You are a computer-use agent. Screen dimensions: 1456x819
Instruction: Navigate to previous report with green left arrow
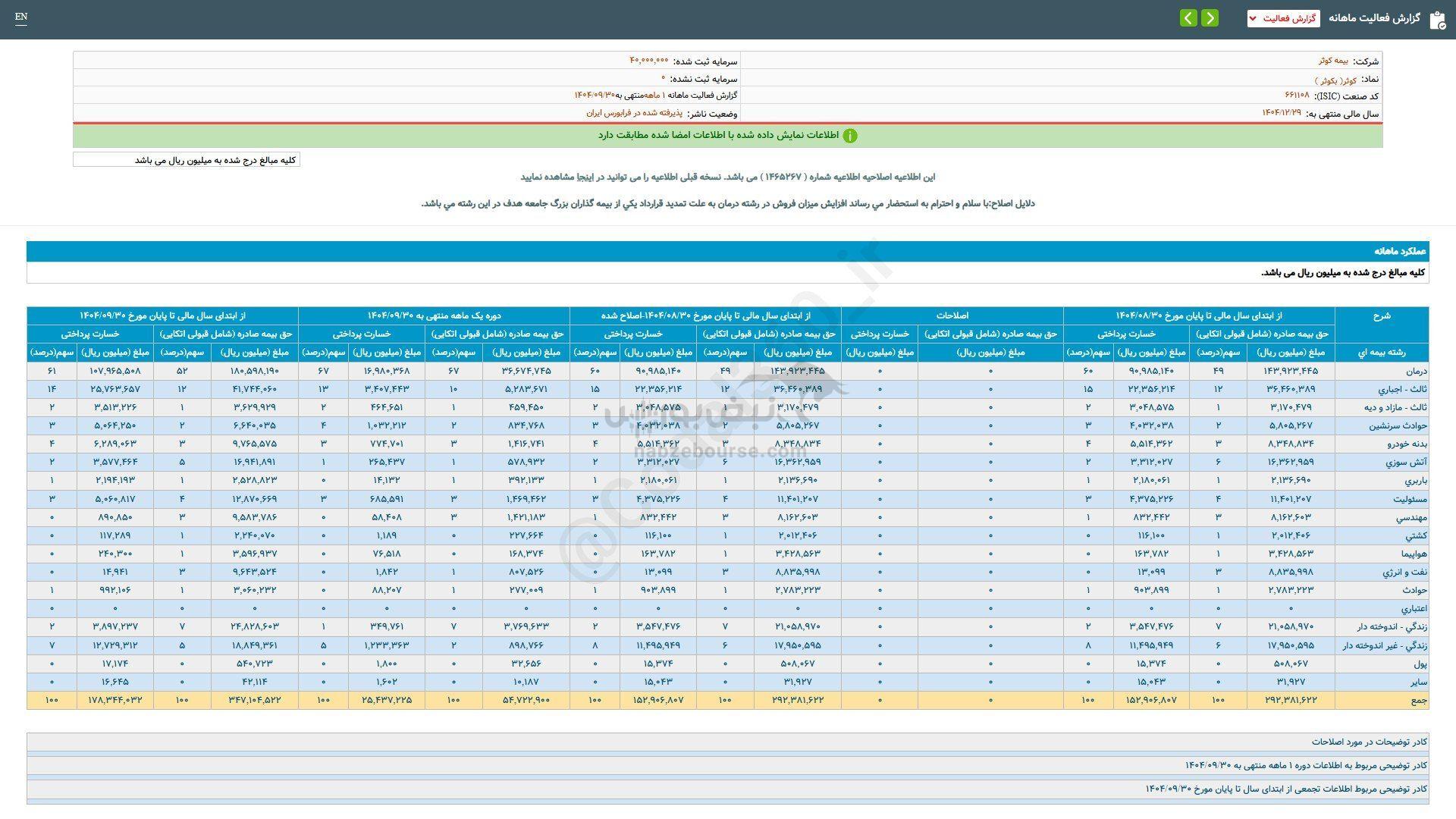[x=1188, y=19]
